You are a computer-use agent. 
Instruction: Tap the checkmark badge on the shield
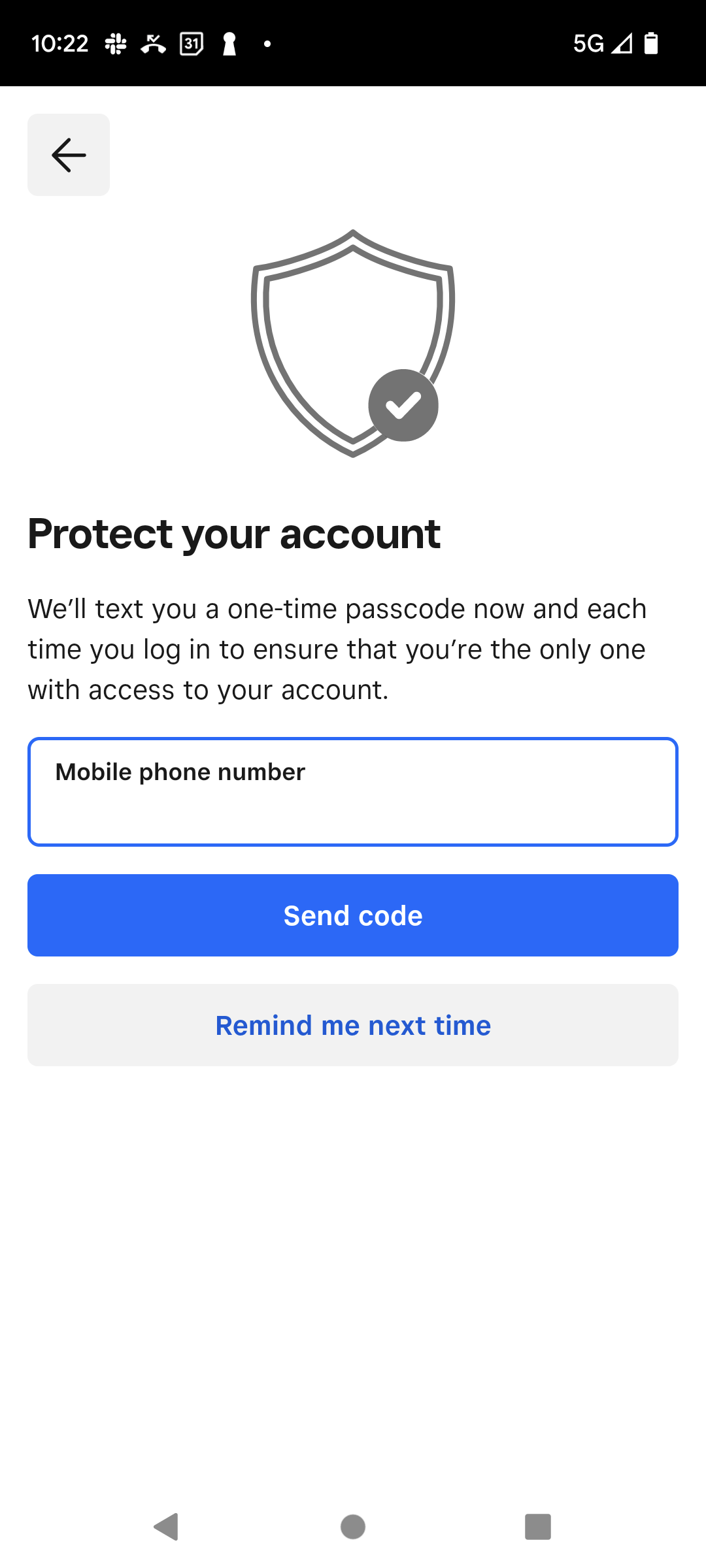(x=403, y=405)
